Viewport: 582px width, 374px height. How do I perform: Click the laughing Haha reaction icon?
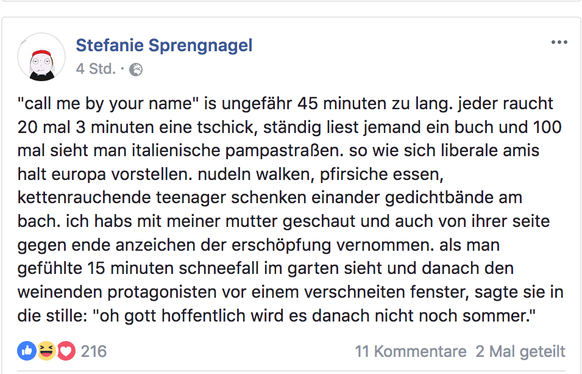46,351
